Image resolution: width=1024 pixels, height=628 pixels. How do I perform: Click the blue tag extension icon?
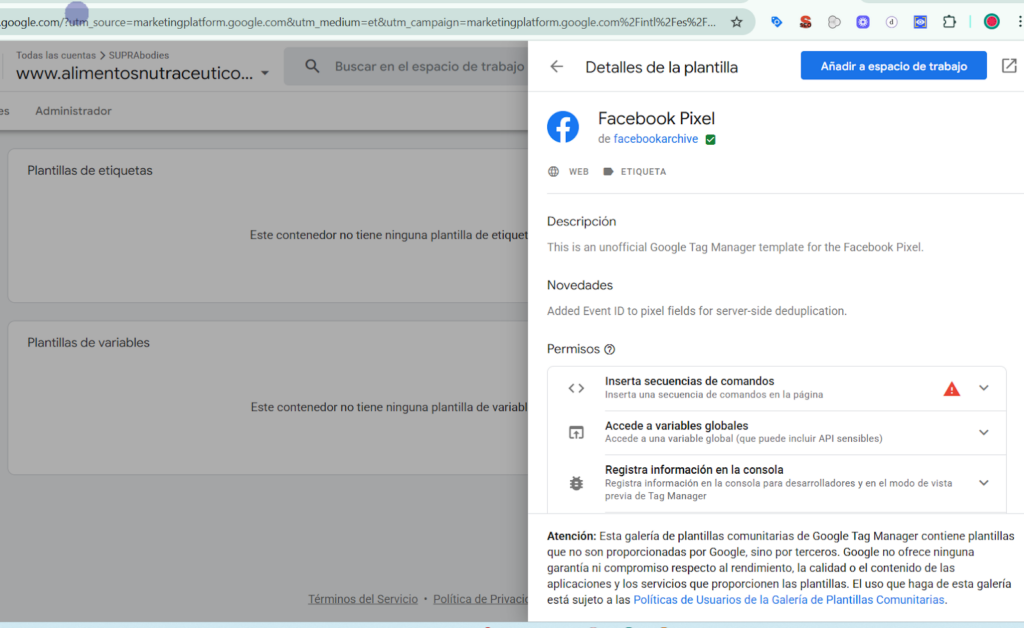click(777, 21)
